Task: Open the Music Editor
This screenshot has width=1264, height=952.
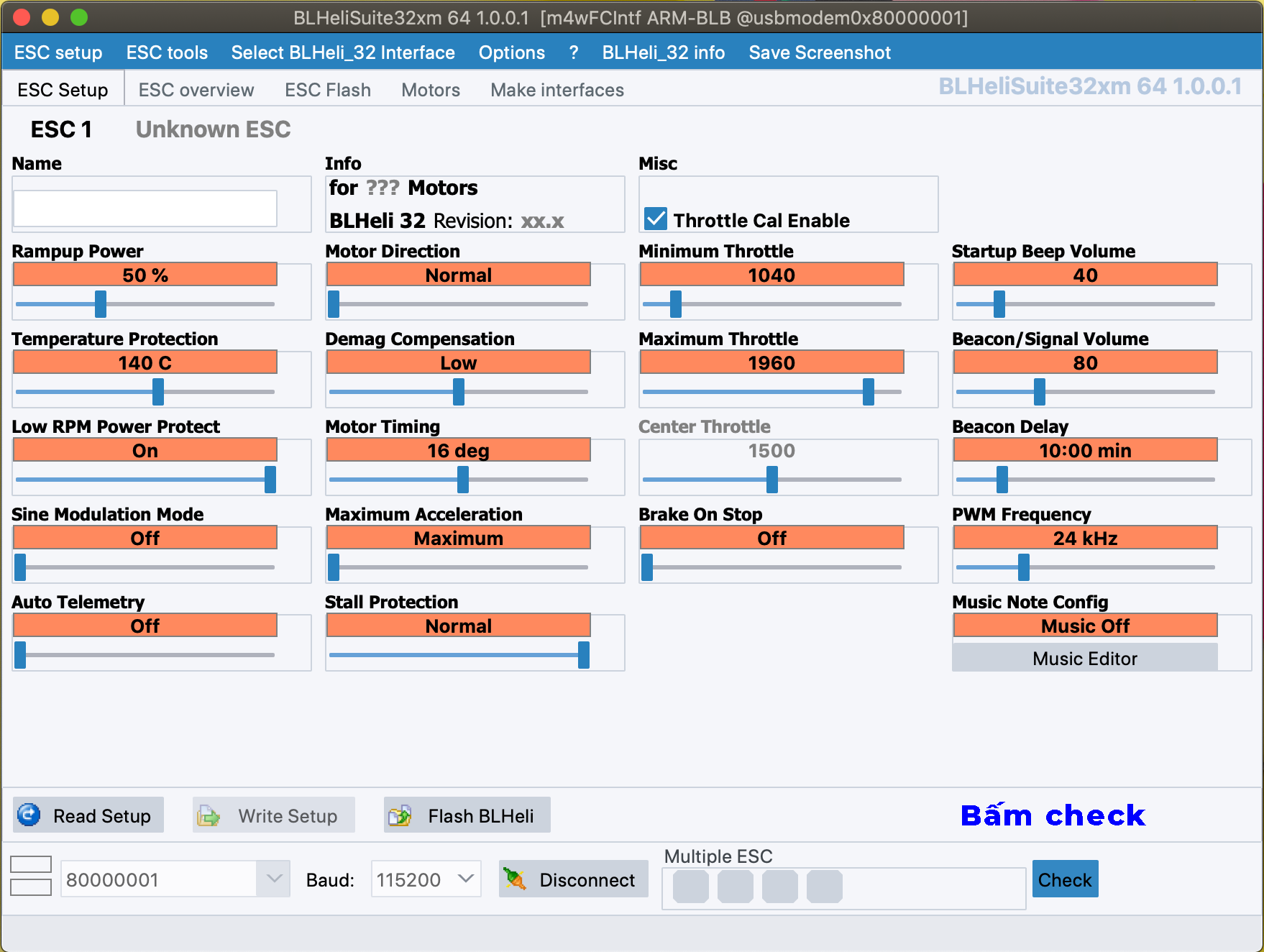Action: click(1085, 658)
